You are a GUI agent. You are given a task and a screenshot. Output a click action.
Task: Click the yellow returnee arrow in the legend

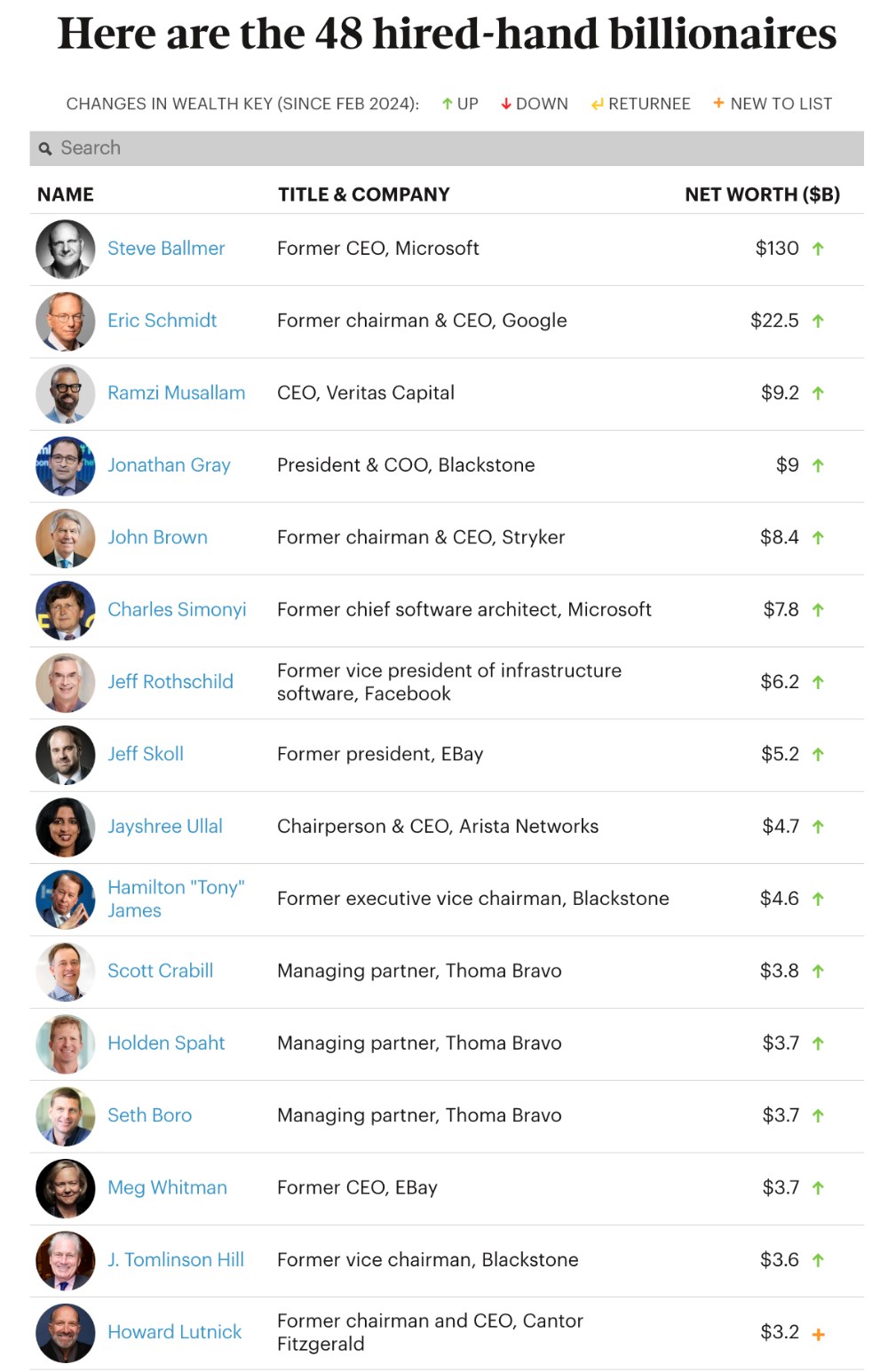[598, 105]
